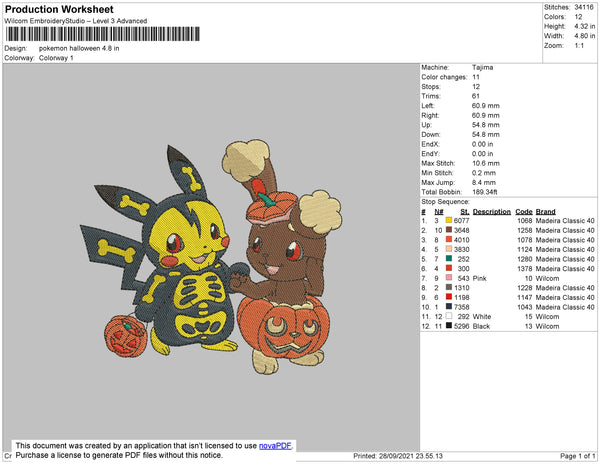The image size is (600, 464).
Task: Click the 'Code' column header
Action: pos(524,212)
